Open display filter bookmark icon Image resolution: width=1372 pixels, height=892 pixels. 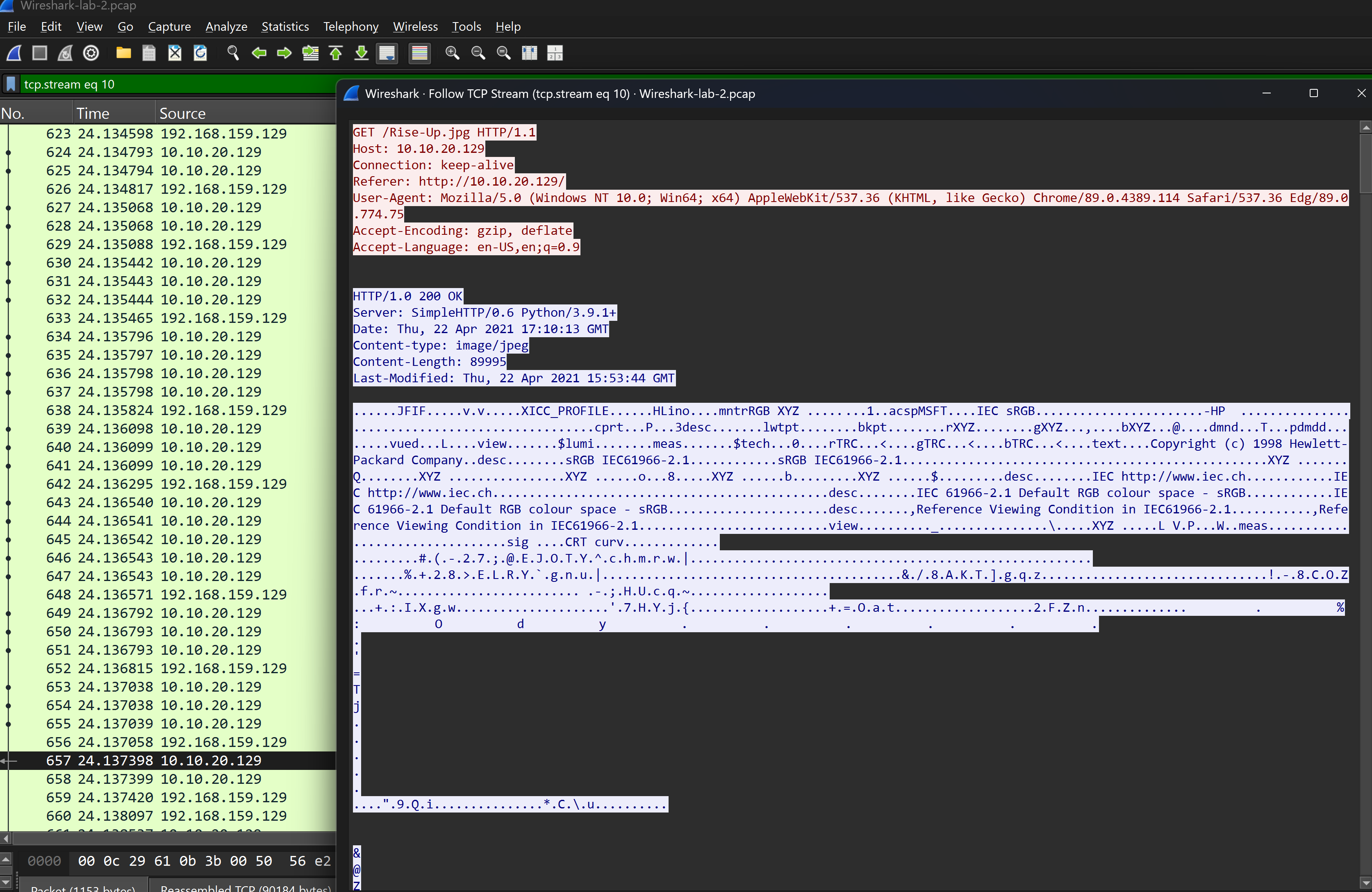coord(10,84)
